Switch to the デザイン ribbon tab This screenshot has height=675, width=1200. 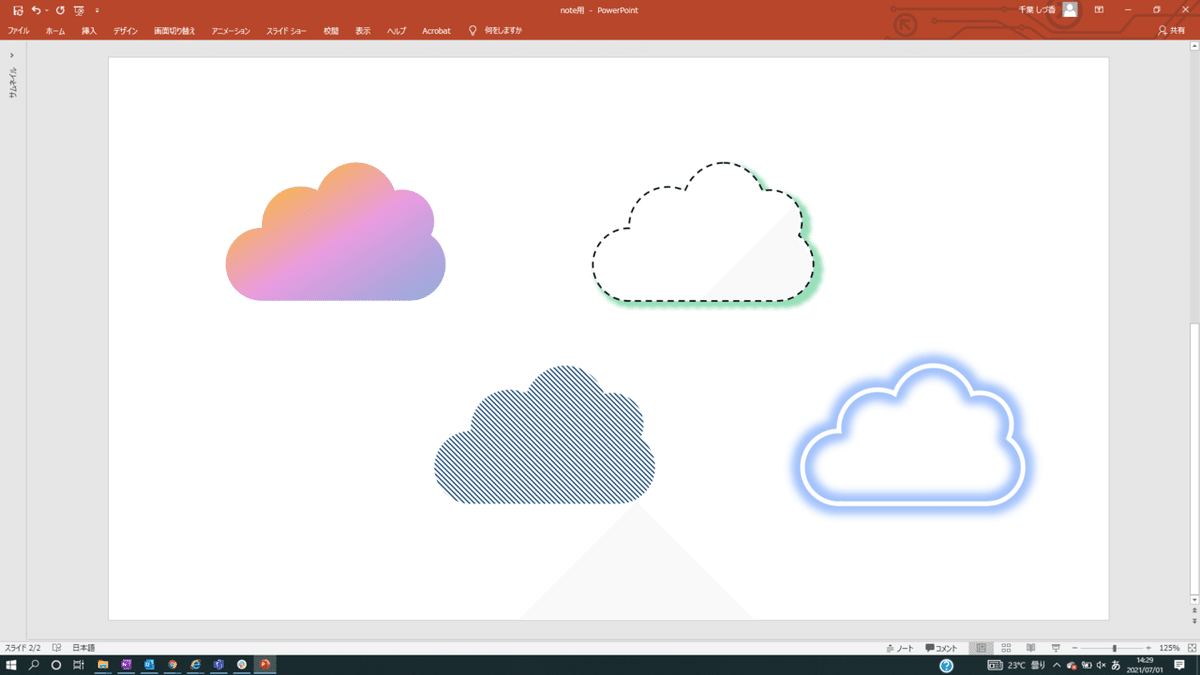coord(126,31)
